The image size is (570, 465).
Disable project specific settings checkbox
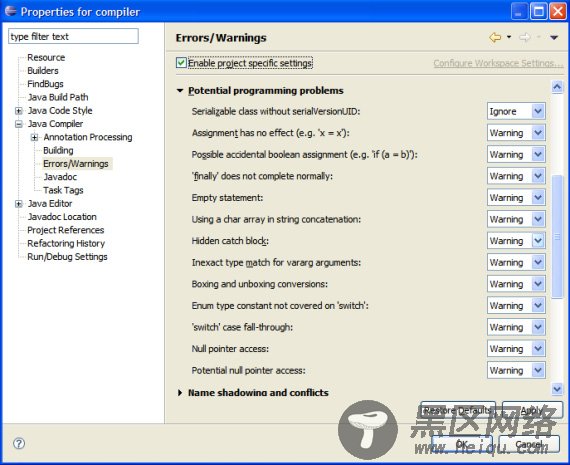[181, 63]
